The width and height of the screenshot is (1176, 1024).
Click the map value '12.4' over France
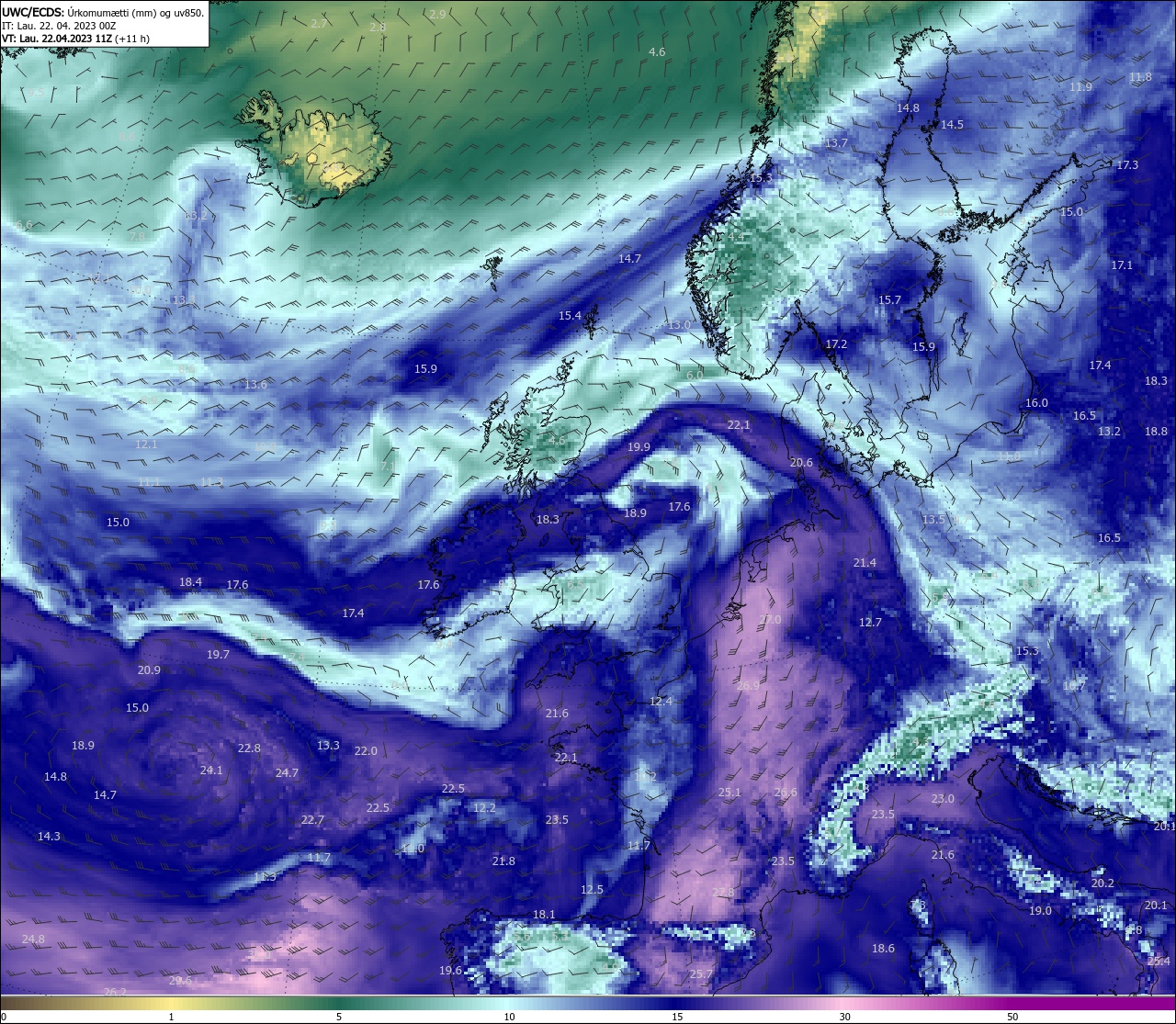pos(661,701)
